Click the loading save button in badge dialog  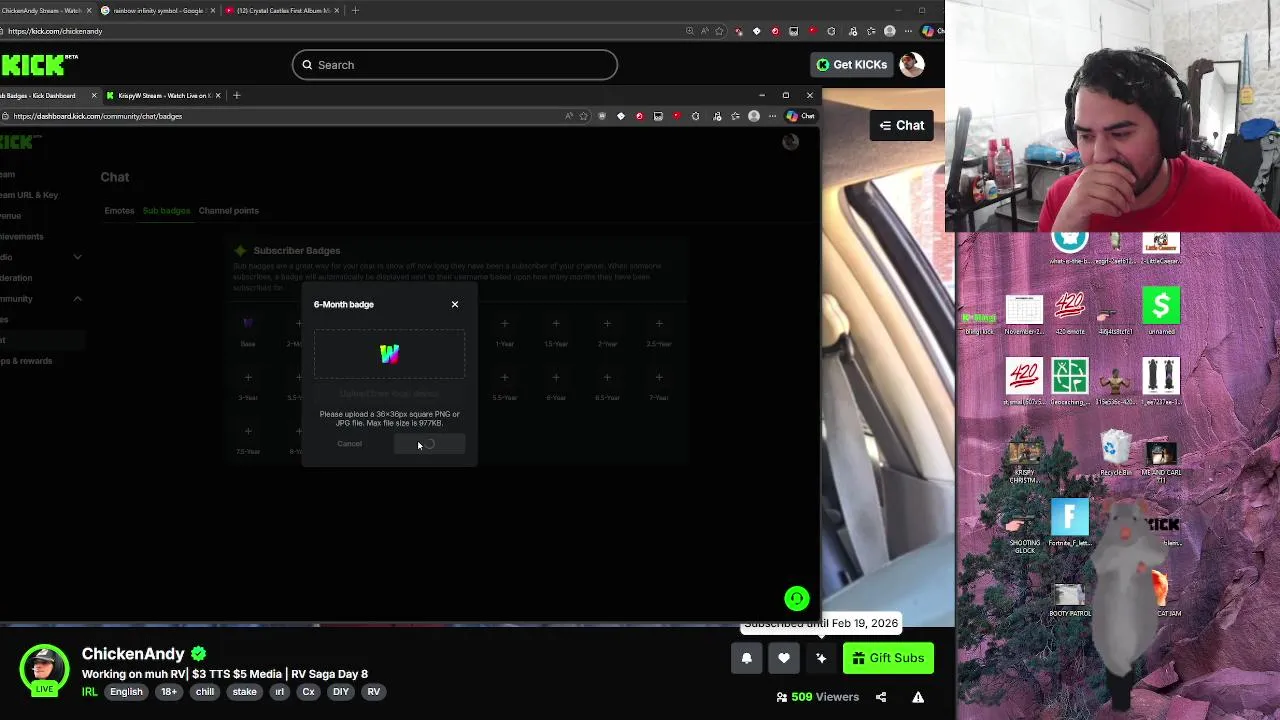pyautogui.click(x=429, y=444)
